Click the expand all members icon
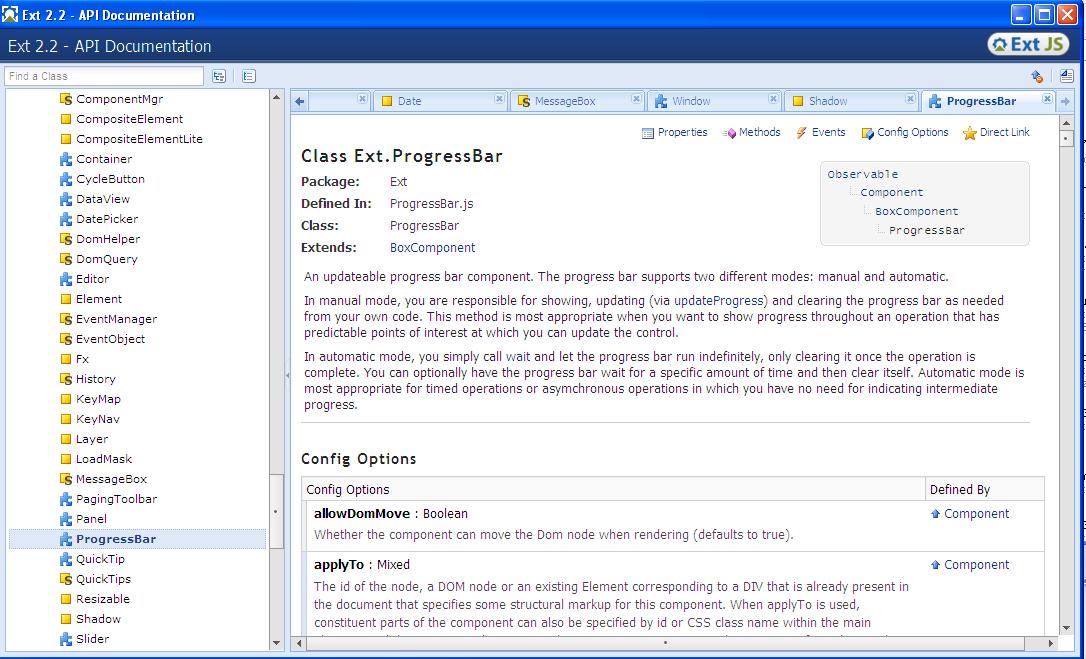1086x659 pixels. 1067,76
